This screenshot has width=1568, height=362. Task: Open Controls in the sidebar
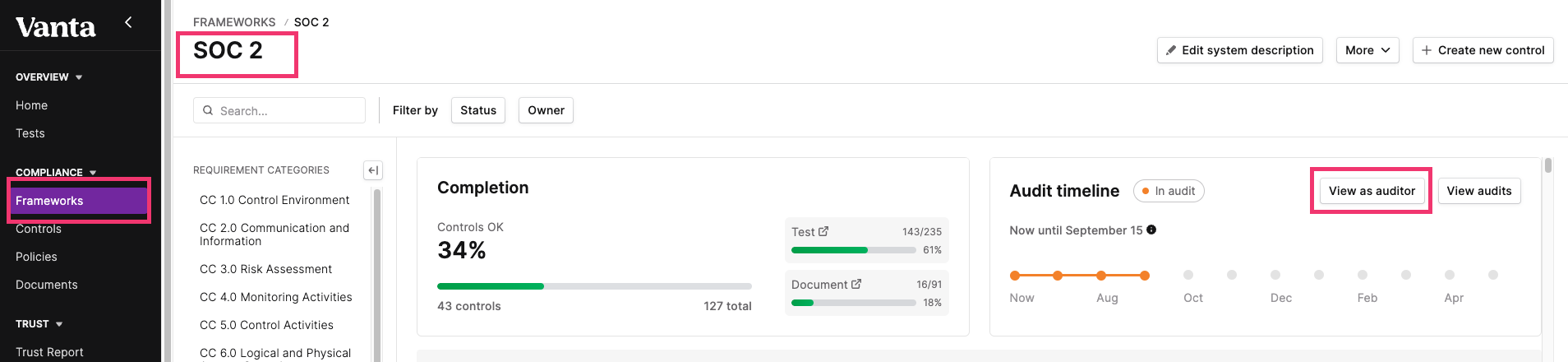[x=39, y=229]
